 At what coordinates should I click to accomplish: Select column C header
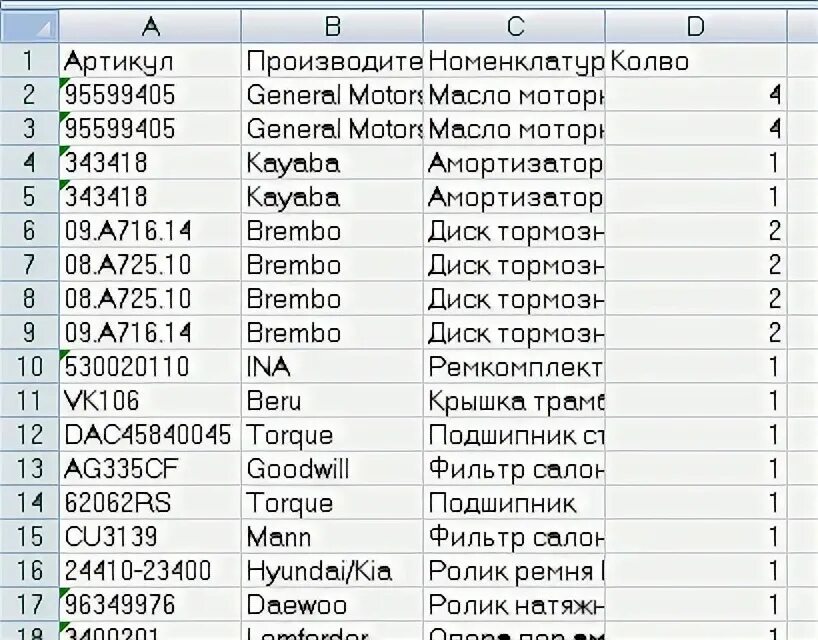(514, 26)
